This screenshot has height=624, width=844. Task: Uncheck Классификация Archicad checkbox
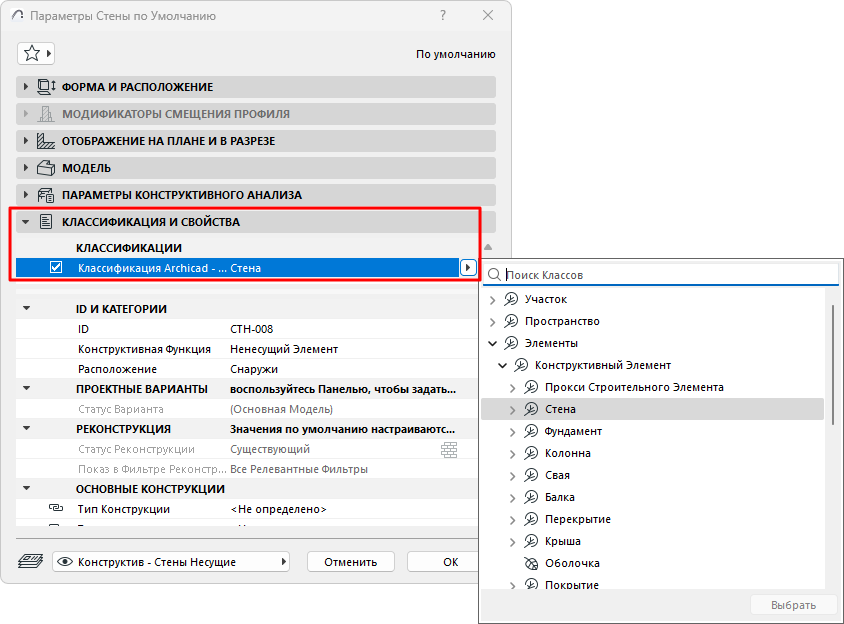pos(56,268)
